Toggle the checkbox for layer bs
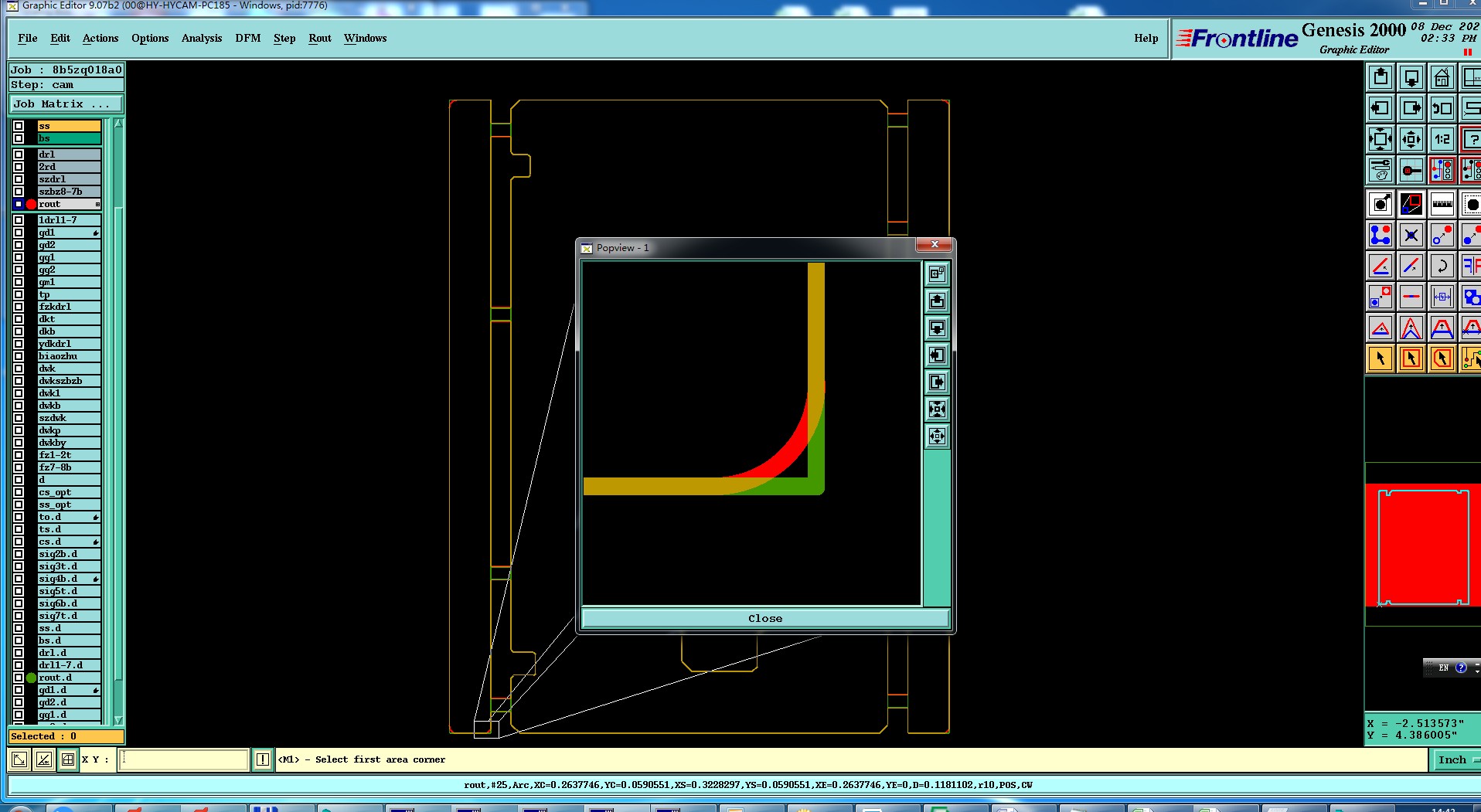The height and width of the screenshot is (812, 1481). pyautogui.click(x=19, y=138)
